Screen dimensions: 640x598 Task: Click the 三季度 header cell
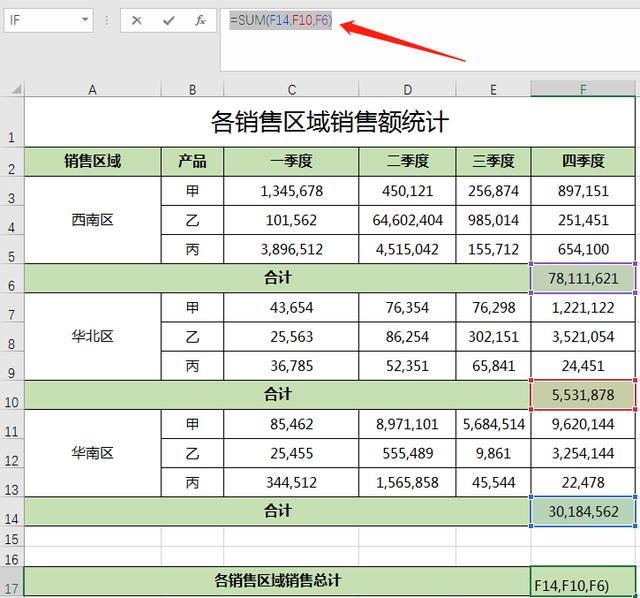[x=493, y=162]
